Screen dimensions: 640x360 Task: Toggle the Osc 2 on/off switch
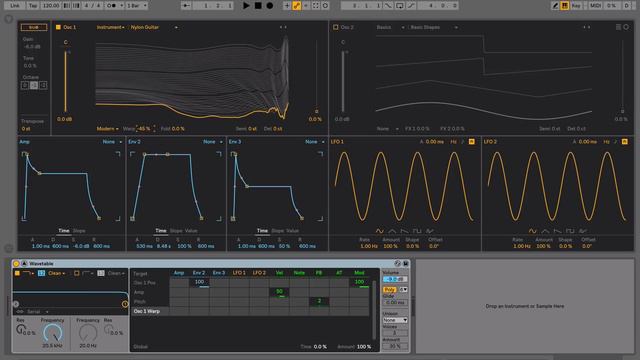tap(336, 27)
